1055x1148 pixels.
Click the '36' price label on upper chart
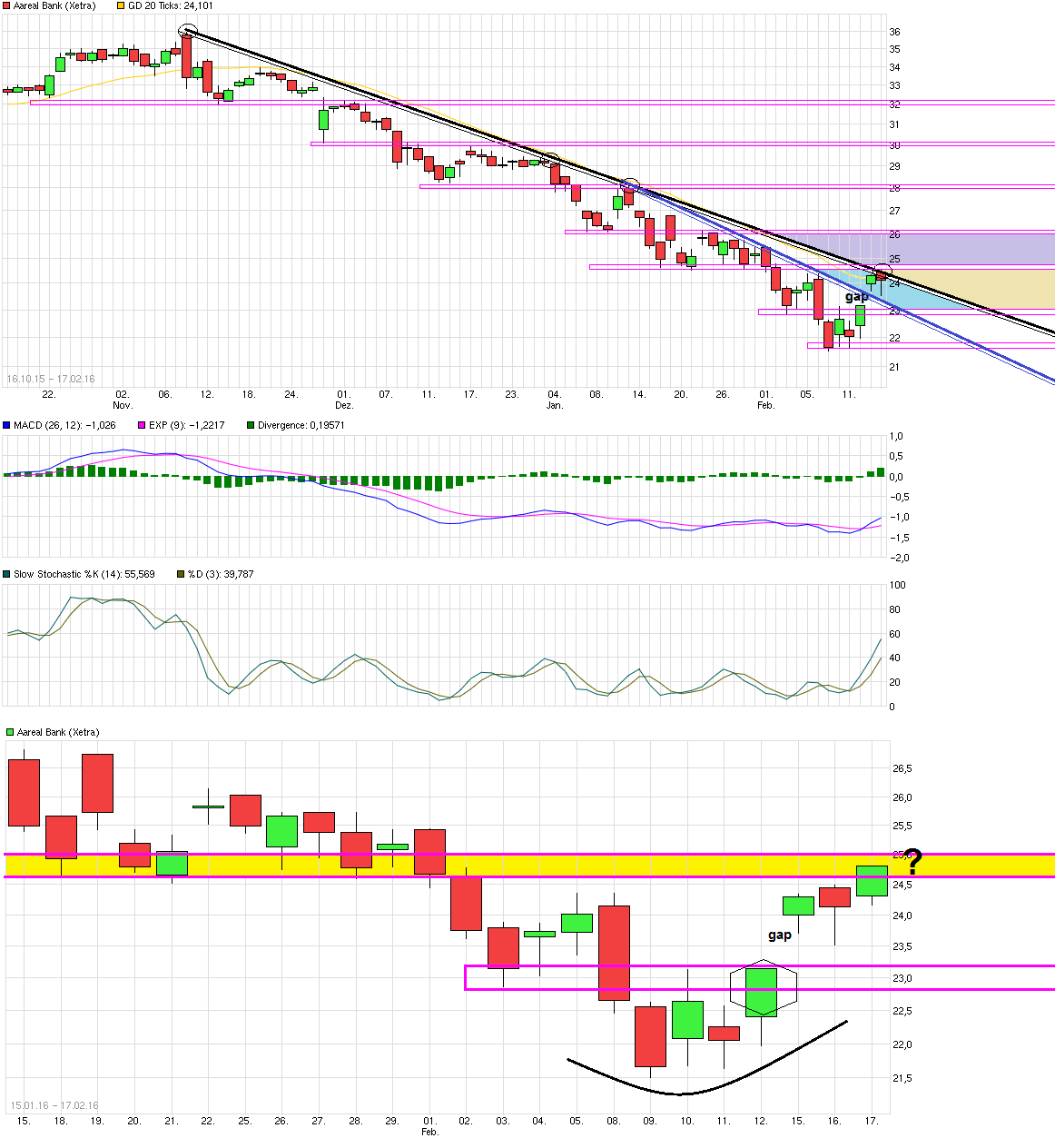[895, 32]
